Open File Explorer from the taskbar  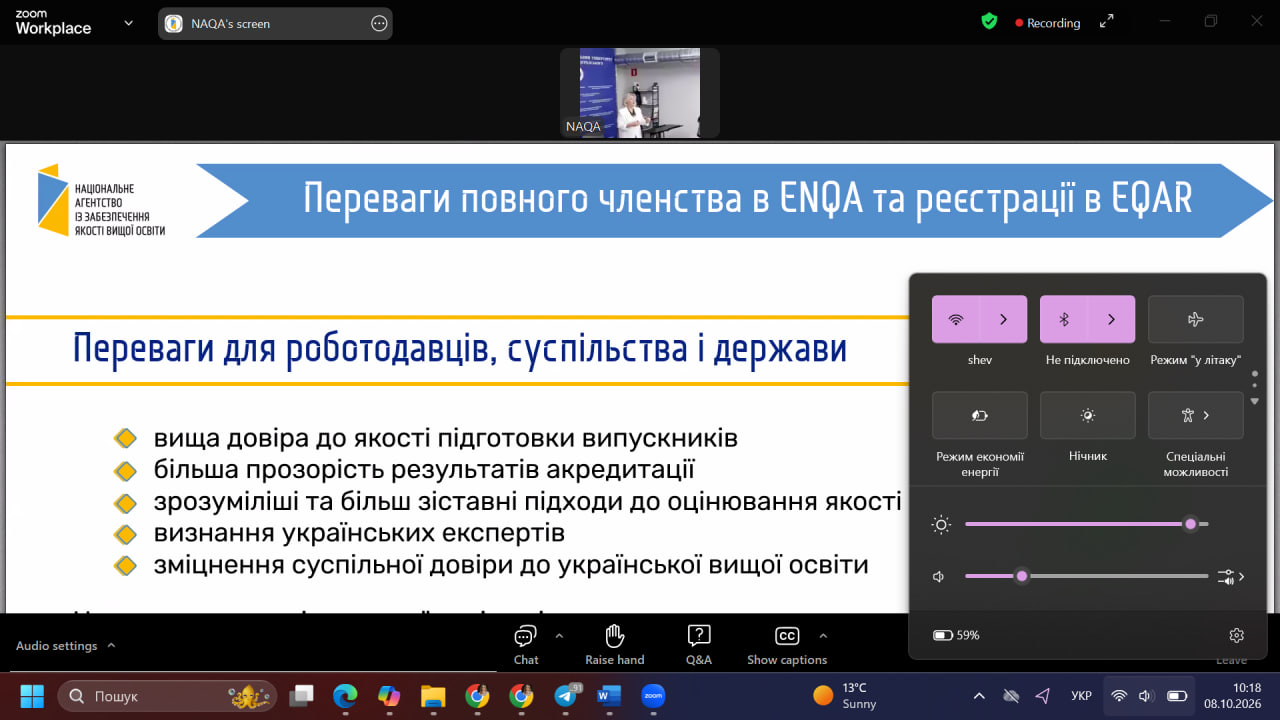(x=433, y=695)
